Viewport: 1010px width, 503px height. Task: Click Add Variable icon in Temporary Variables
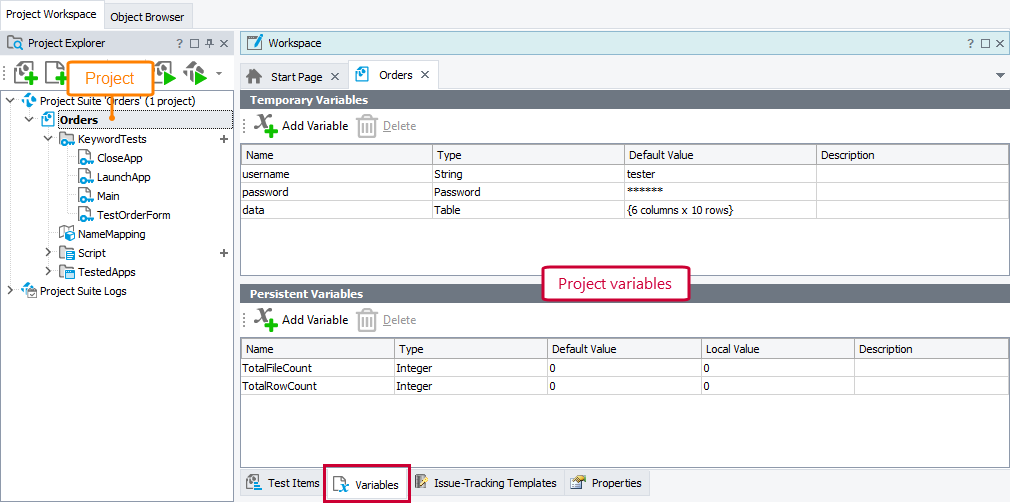pos(265,125)
